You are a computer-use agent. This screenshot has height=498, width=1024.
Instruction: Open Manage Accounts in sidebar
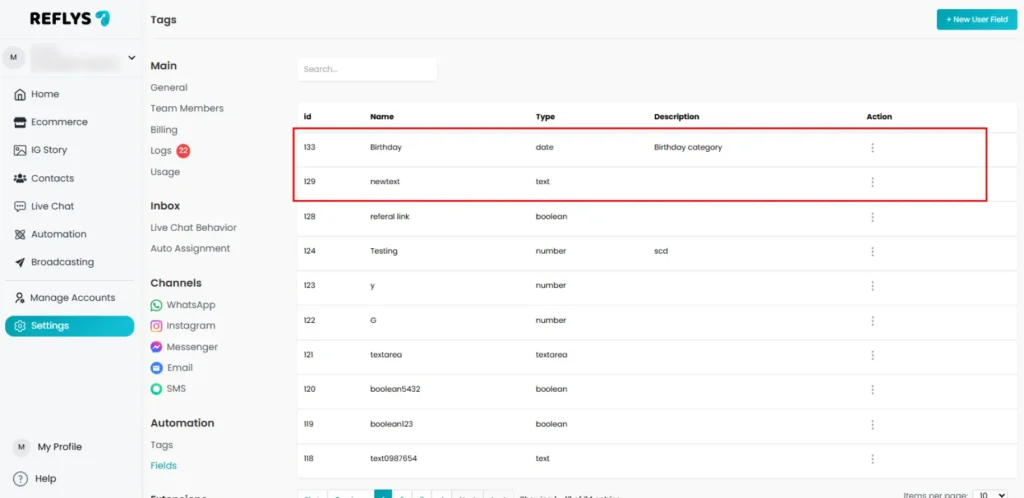72,298
